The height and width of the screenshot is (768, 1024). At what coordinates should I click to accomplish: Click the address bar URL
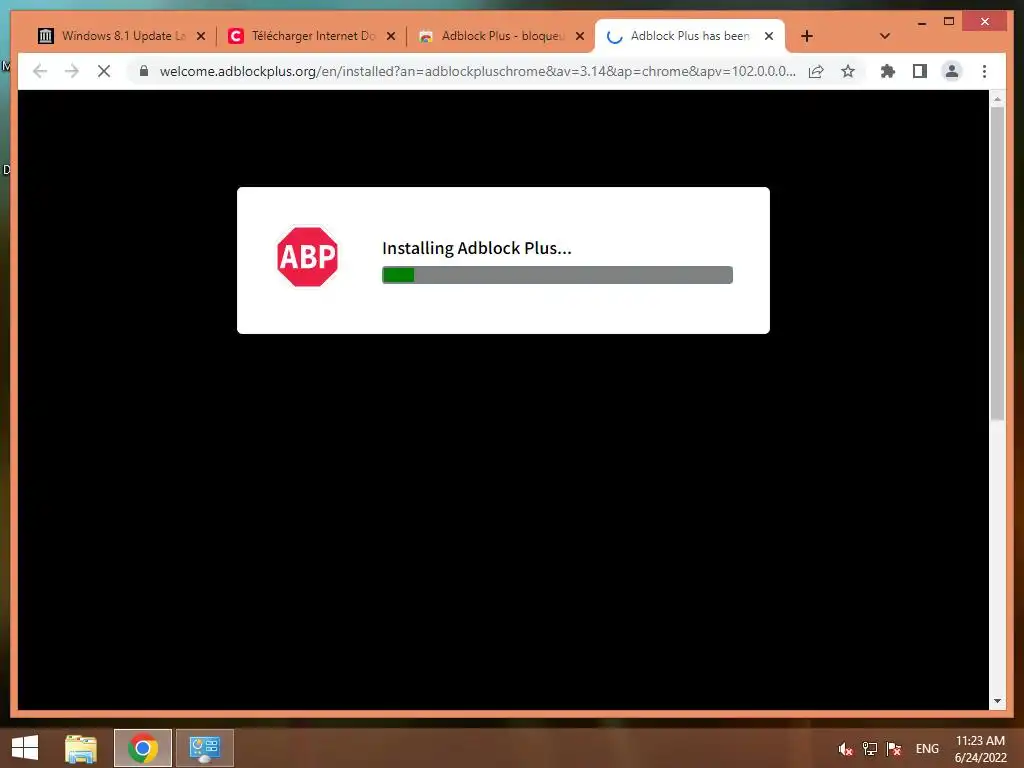477,71
